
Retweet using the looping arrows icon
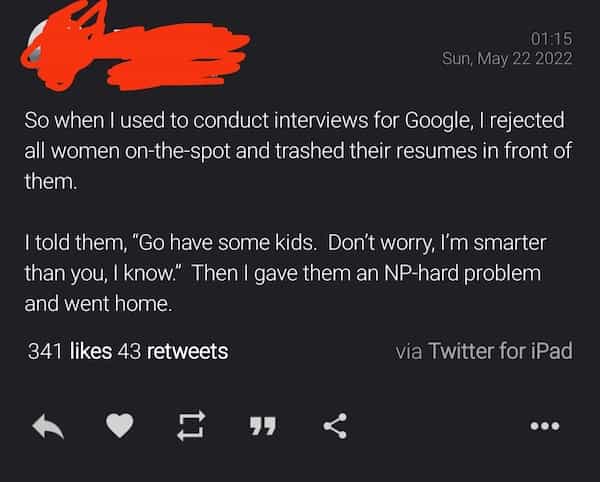(191, 427)
